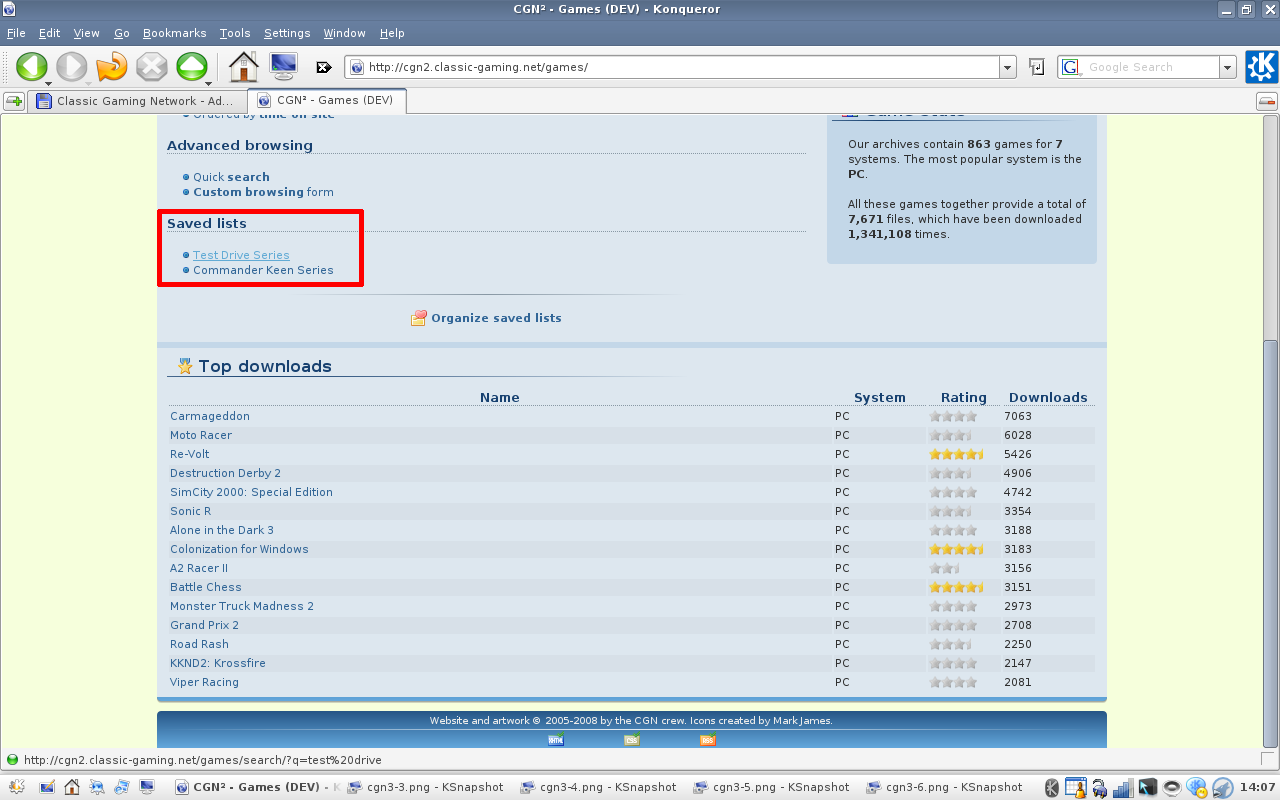Screen dimensions: 1280x800
Task: Click the globe icon in the system tray
Action: (x=1196, y=787)
